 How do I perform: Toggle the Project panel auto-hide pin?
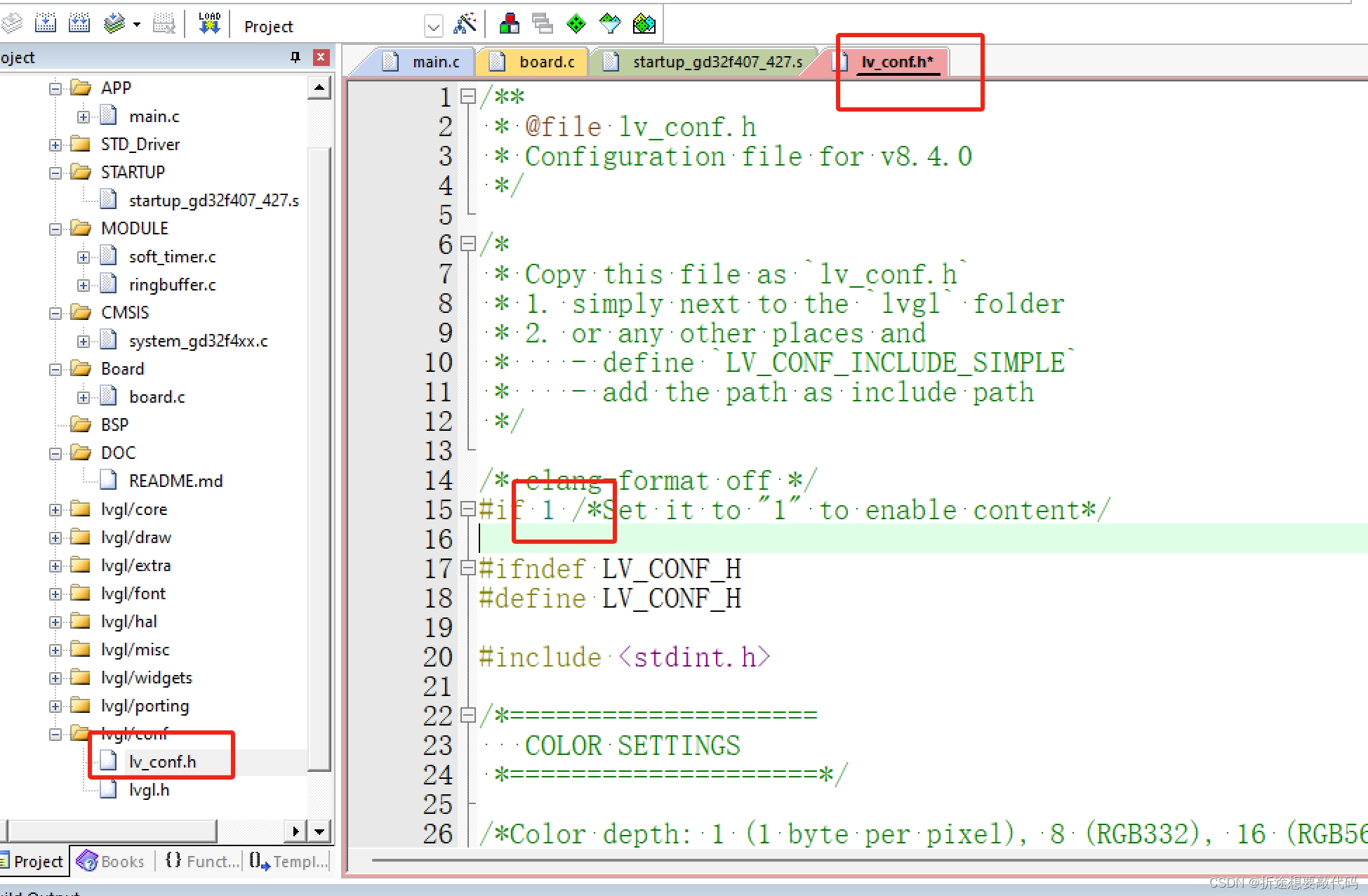(295, 57)
